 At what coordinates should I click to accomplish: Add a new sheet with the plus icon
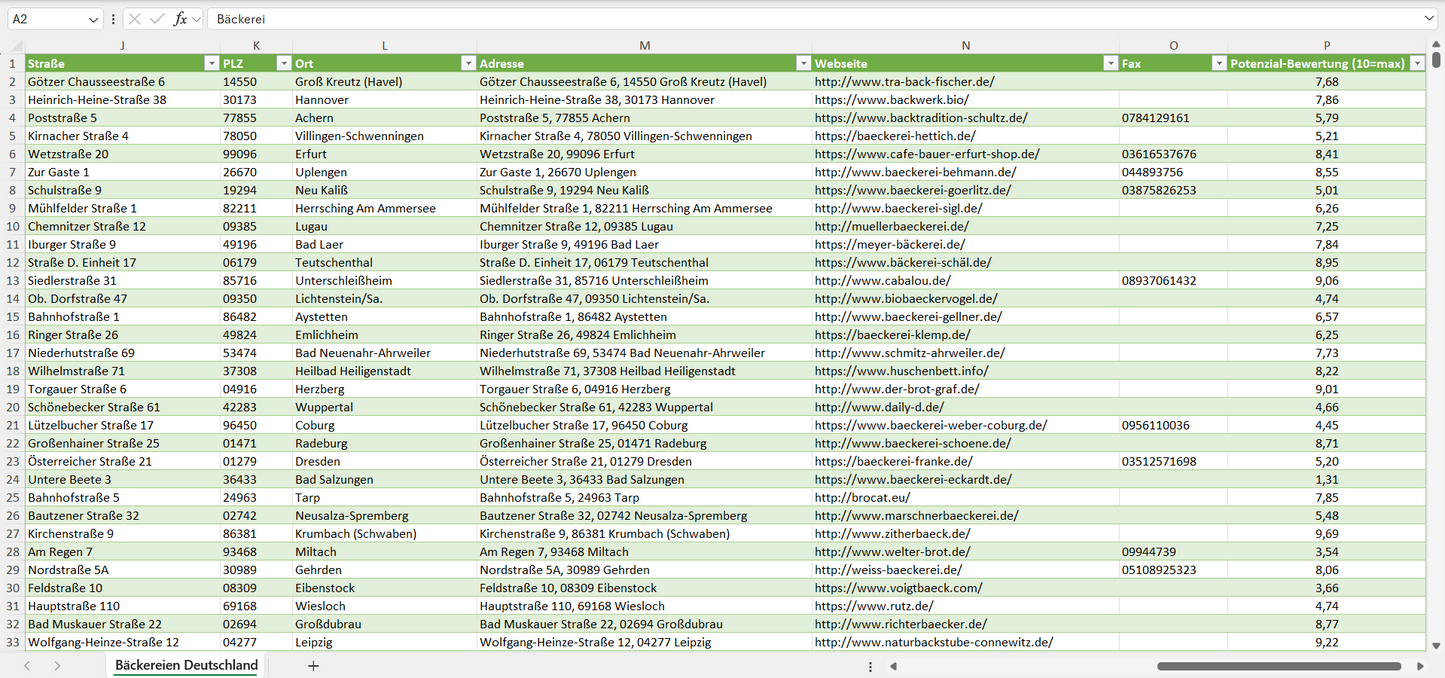tap(313, 665)
